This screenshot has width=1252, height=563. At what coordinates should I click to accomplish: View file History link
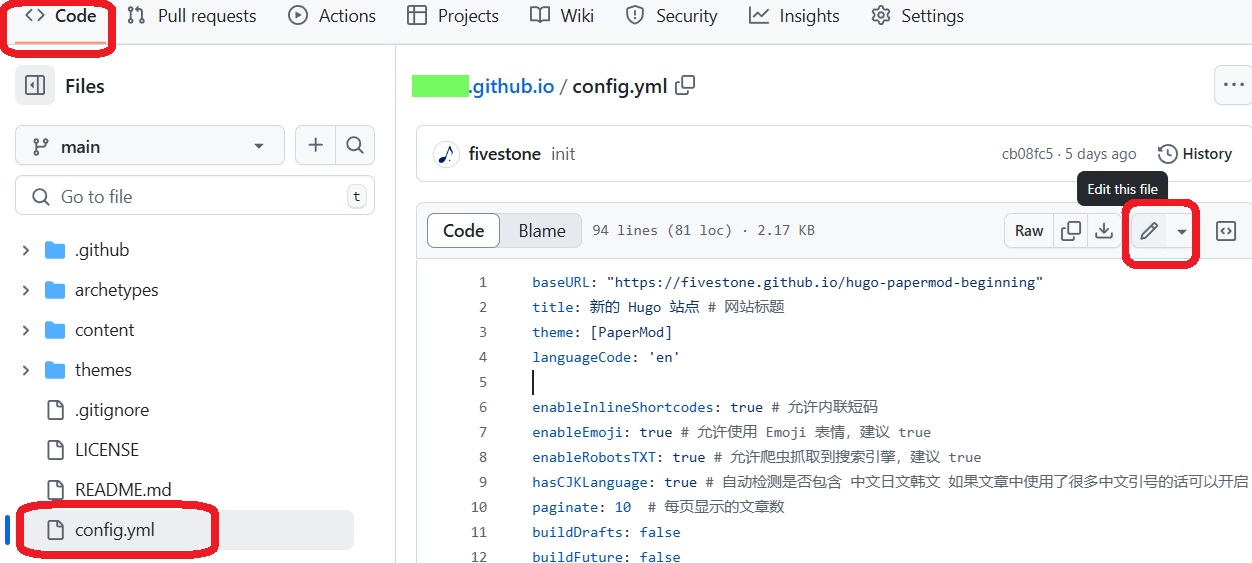coord(1195,154)
